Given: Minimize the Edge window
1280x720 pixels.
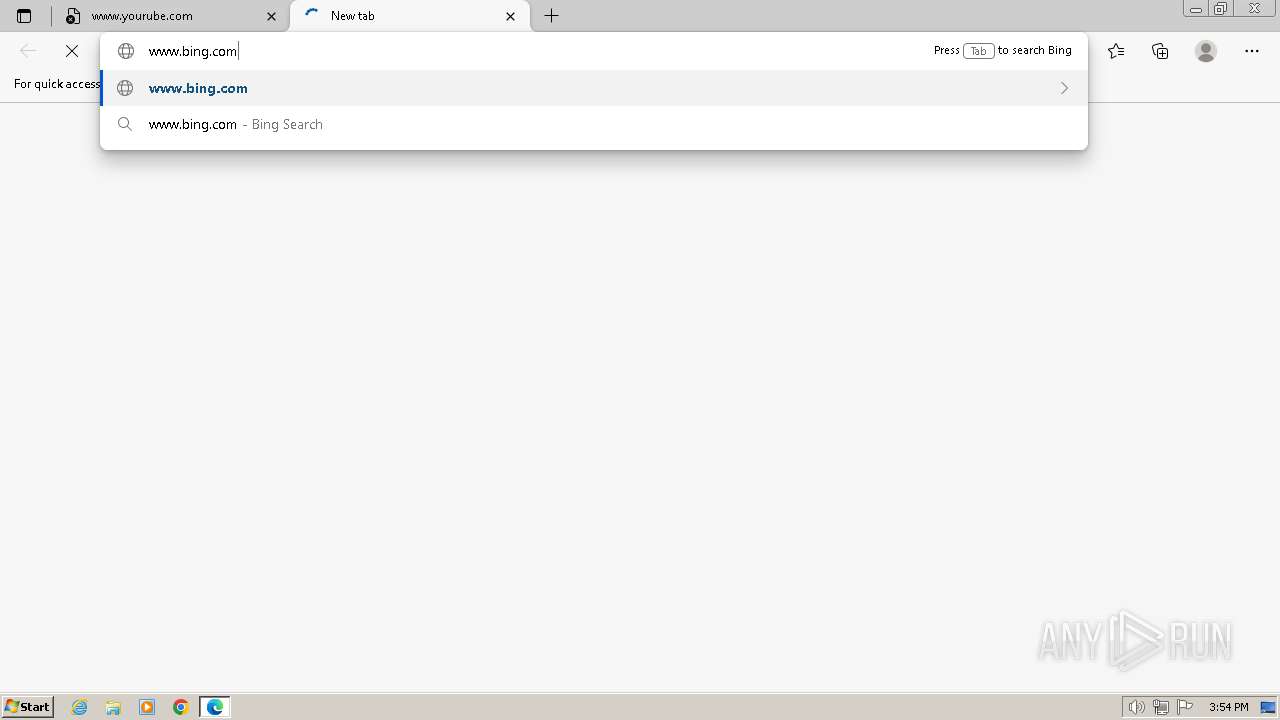Looking at the screenshot, I should pyautogui.click(x=1196, y=8).
